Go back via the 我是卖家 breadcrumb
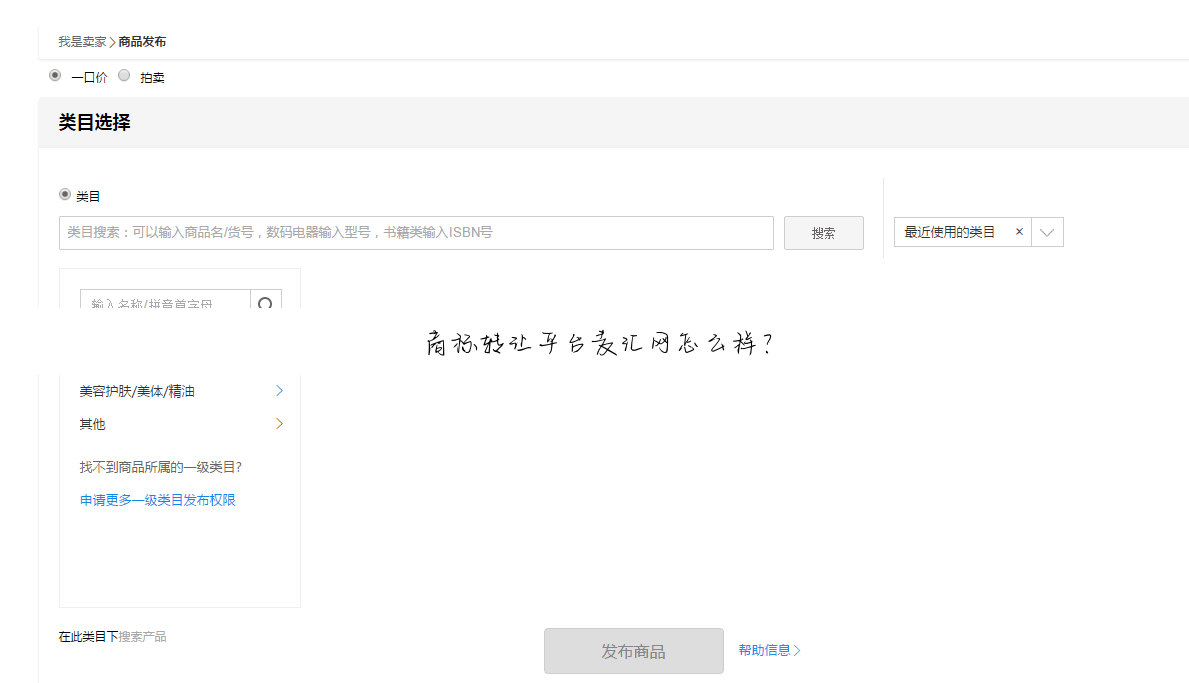 tap(82, 41)
